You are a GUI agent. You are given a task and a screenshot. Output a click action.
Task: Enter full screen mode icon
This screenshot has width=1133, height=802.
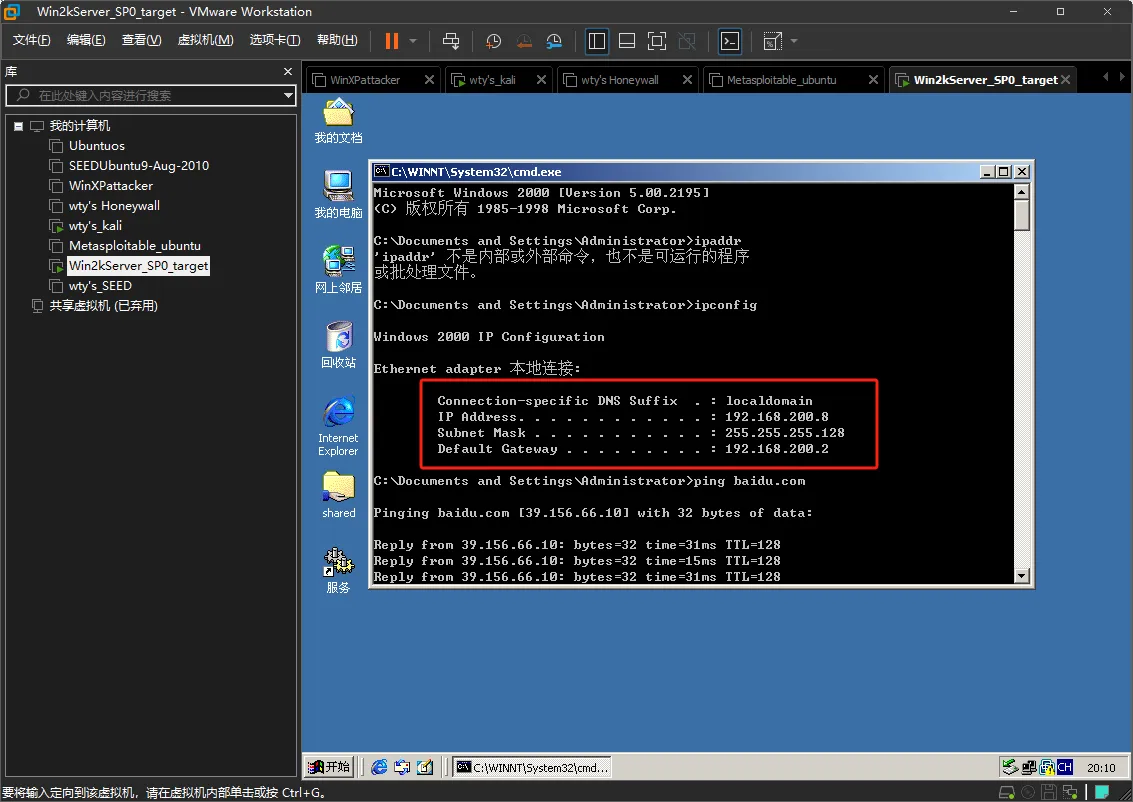[657, 41]
